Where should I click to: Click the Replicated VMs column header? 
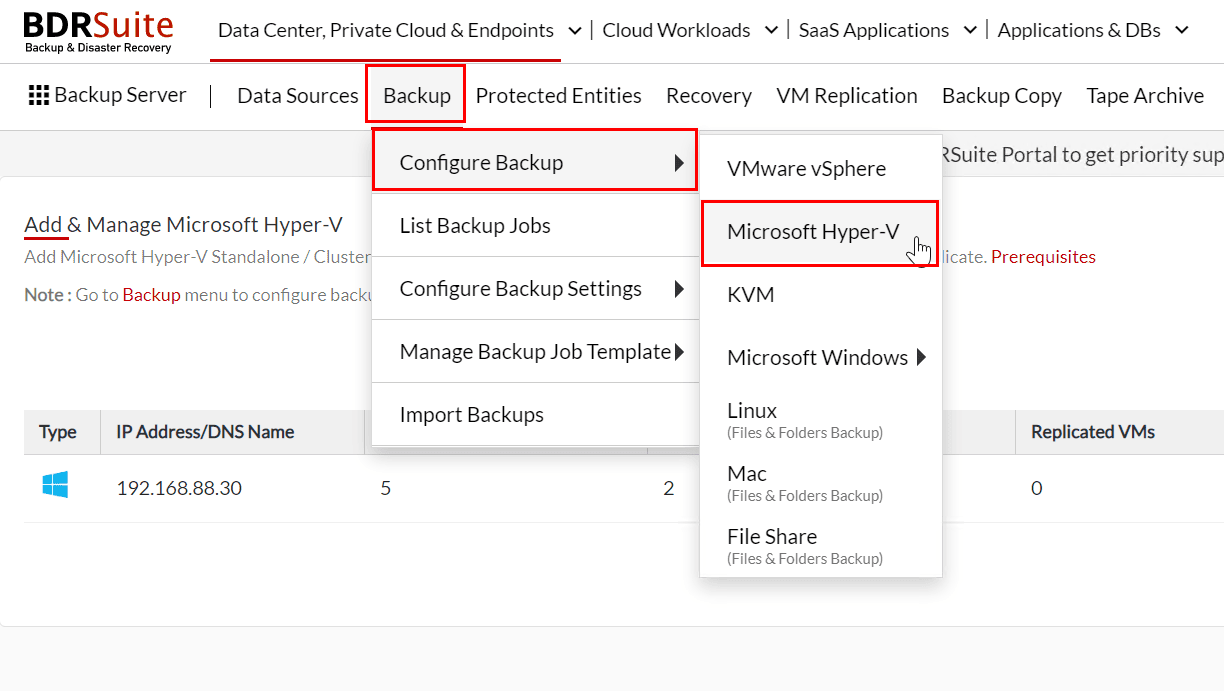(1093, 432)
